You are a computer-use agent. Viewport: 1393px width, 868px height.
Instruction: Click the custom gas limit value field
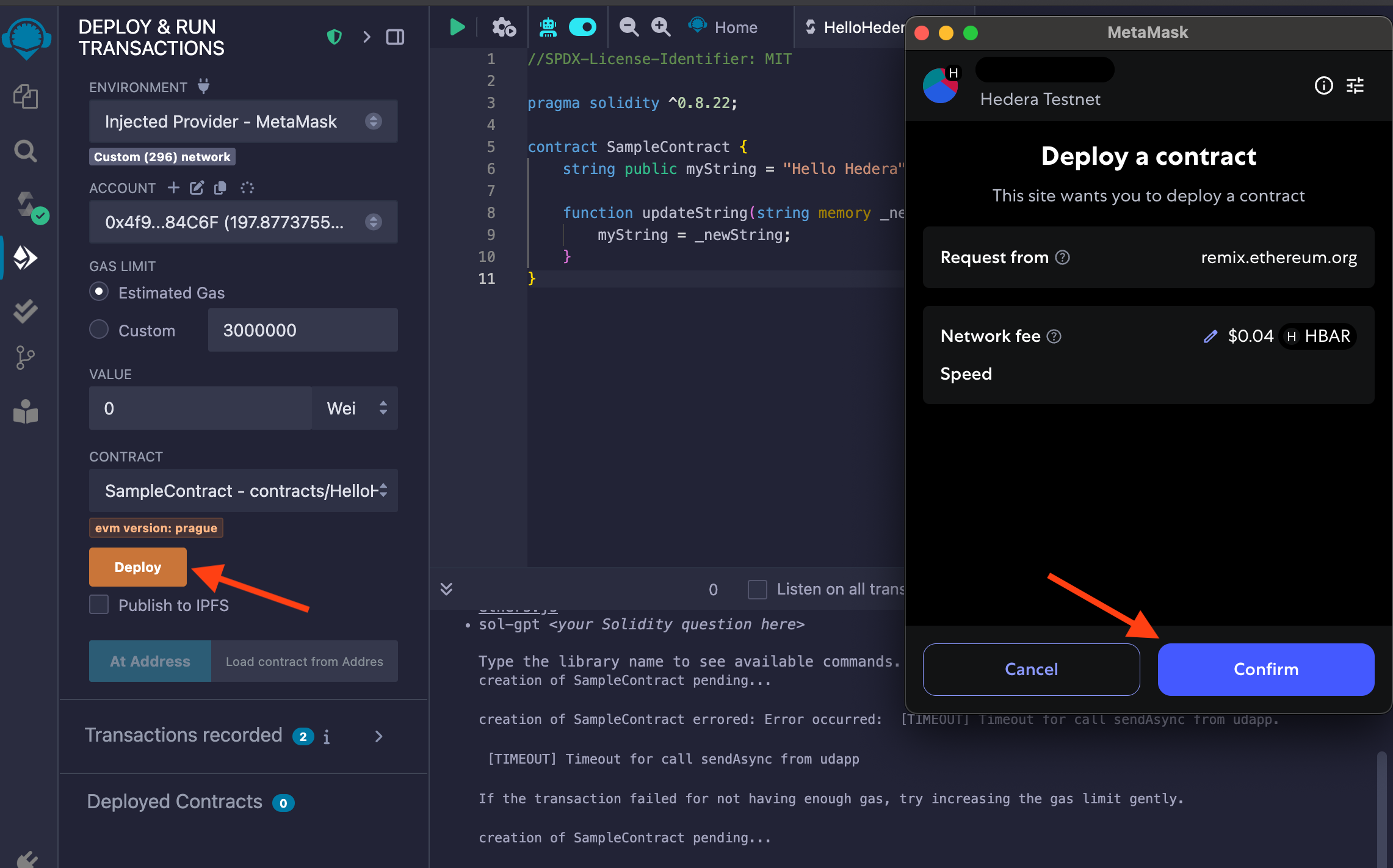[303, 330]
